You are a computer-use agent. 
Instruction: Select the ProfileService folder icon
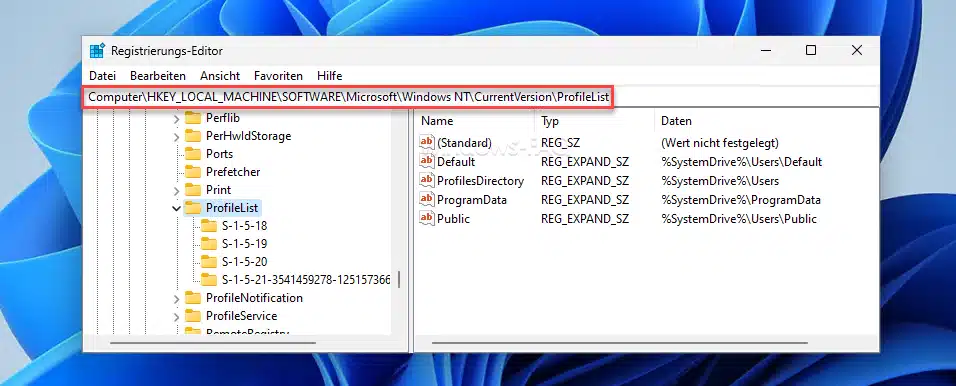point(193,316)
